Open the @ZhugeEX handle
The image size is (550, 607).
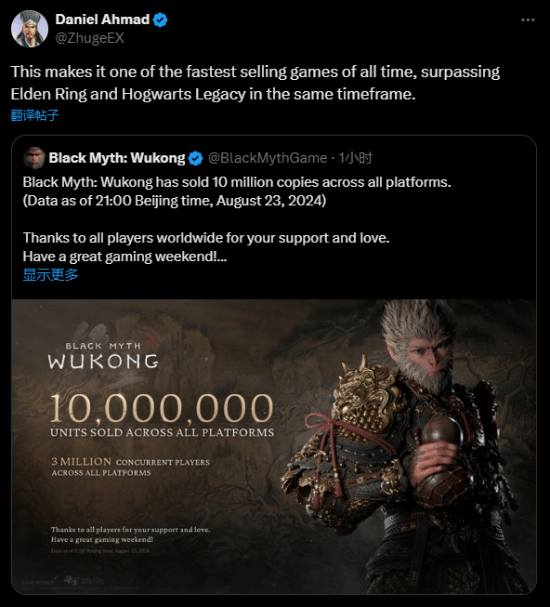pyautogui.click(x=90, y=38)
